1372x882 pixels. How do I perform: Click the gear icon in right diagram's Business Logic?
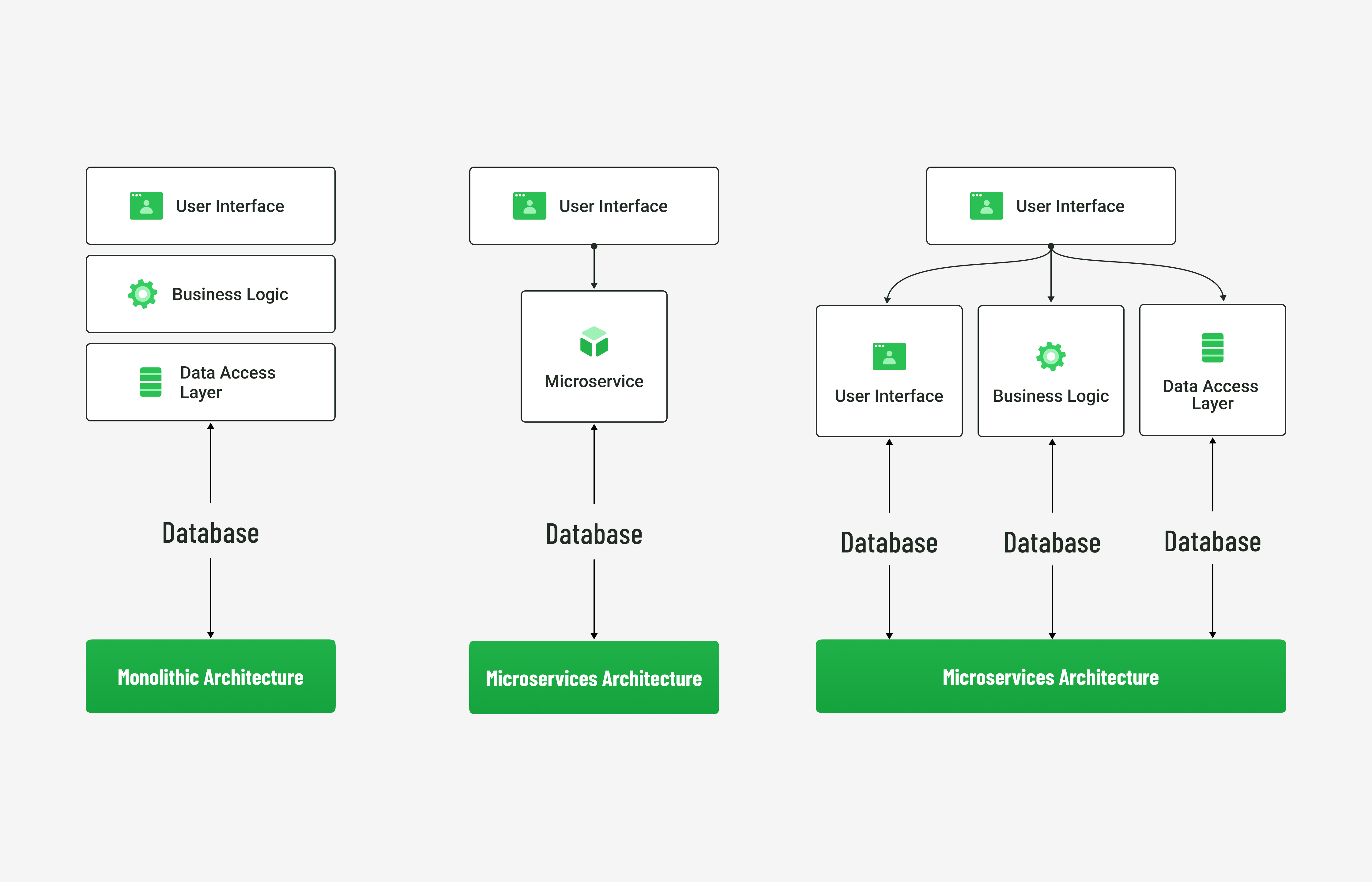pos(1051,356)
